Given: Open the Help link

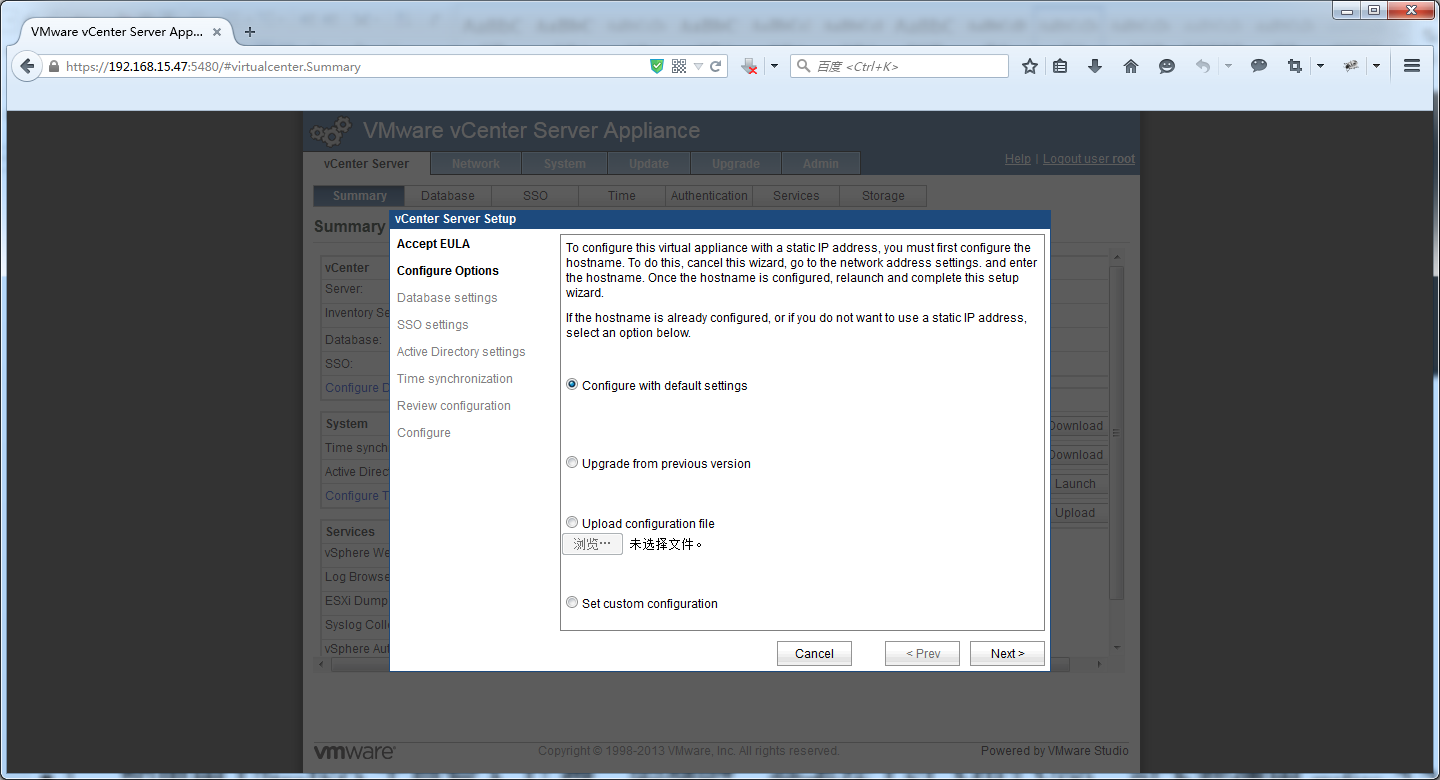Looking at the screenshot, I should click(1017, 159).
